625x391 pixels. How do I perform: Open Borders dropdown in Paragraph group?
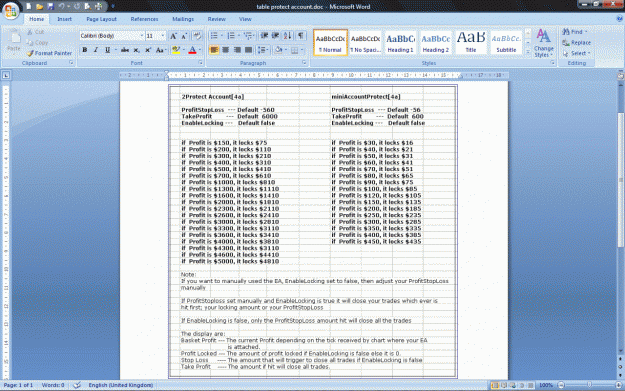click(302, 50)
